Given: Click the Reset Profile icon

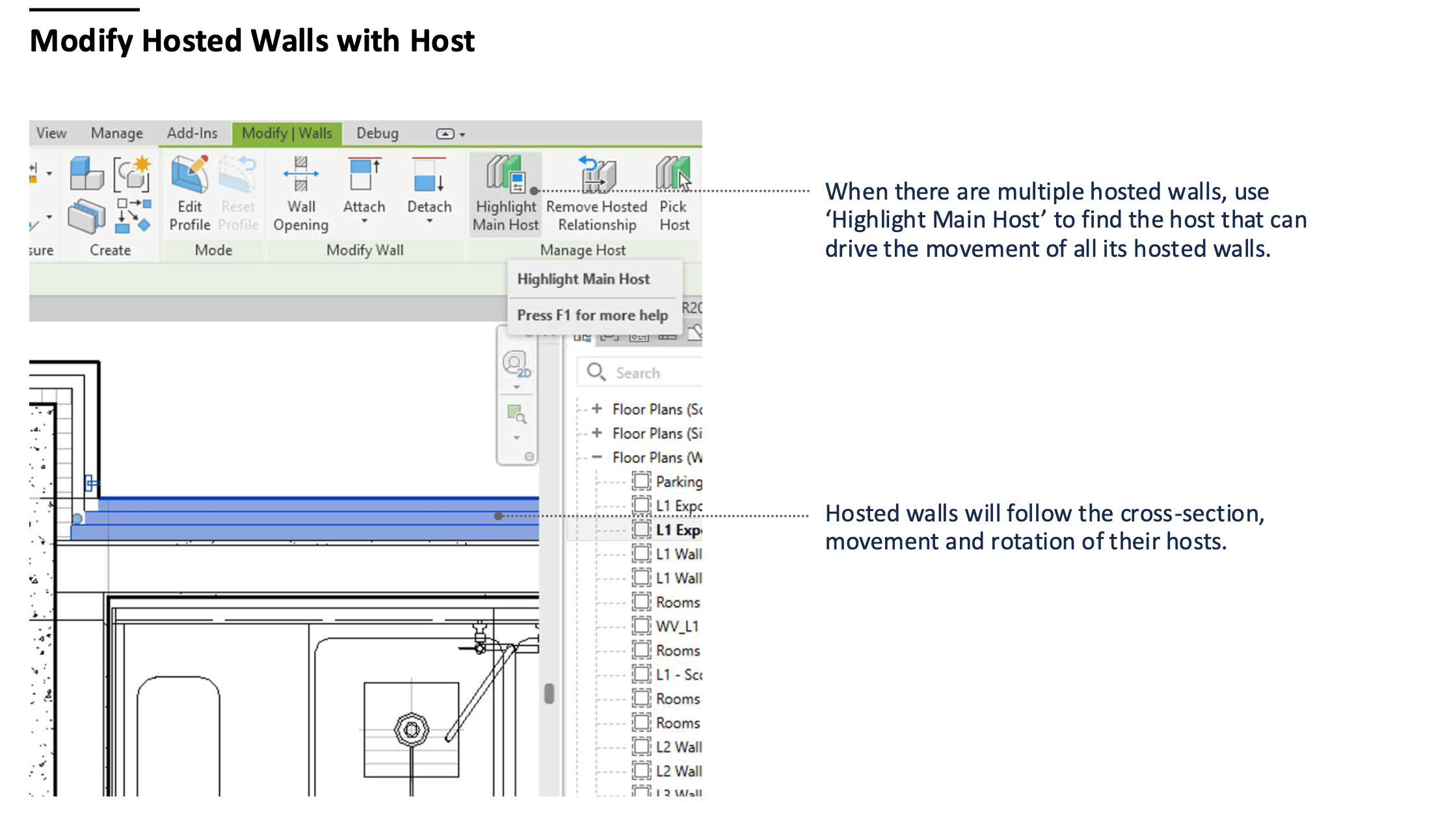Looking at the screenshot, I should (237, 174).
